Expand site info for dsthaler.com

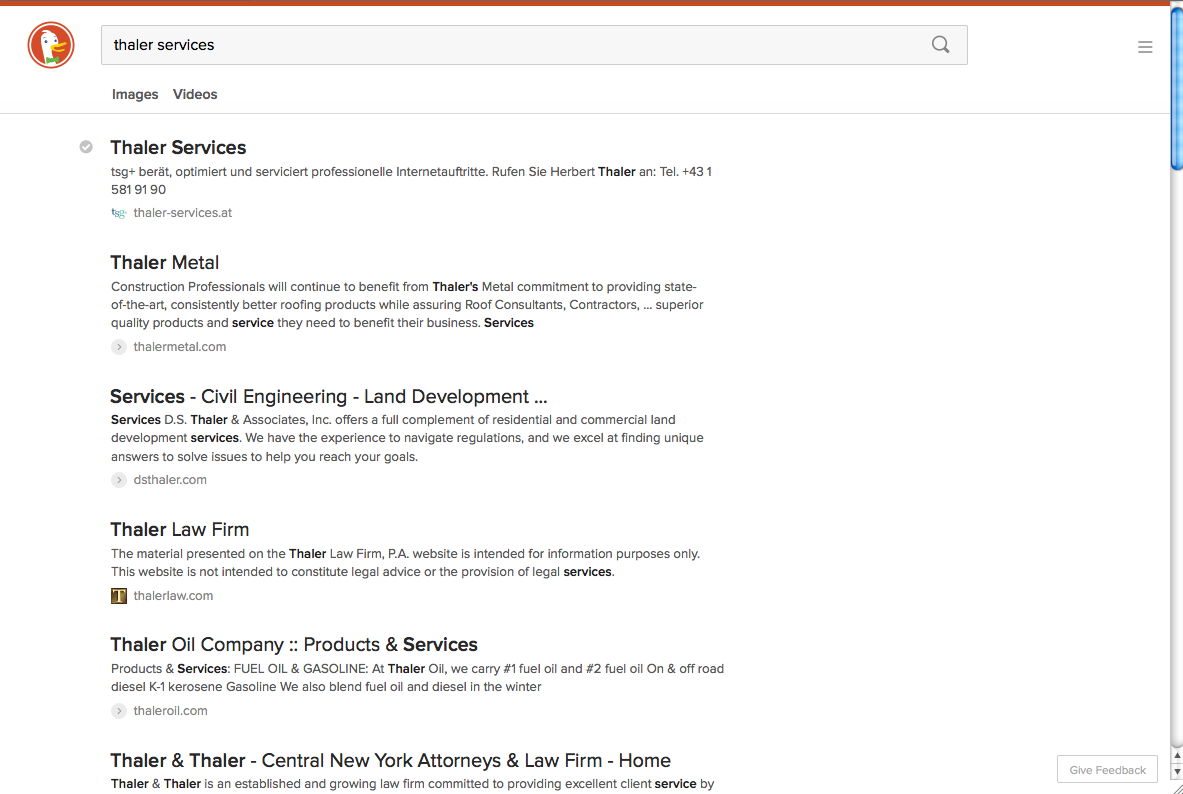click(118, 480)
